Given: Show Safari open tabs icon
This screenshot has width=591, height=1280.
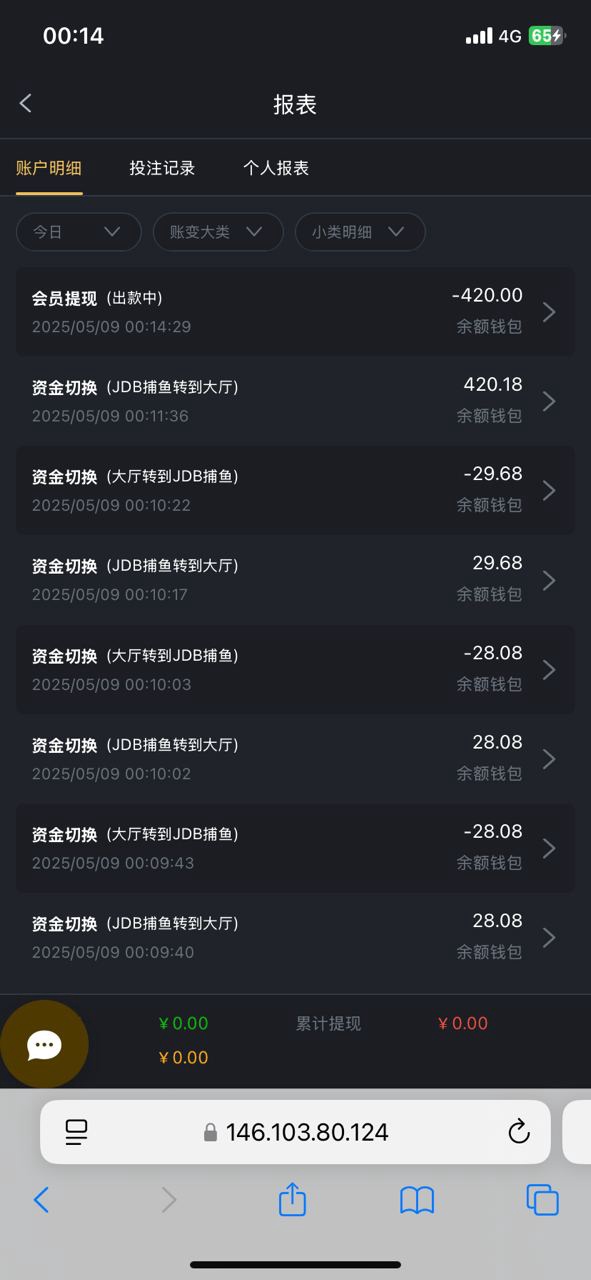Looking at the screenshot, I should [x=542, y=1199].
